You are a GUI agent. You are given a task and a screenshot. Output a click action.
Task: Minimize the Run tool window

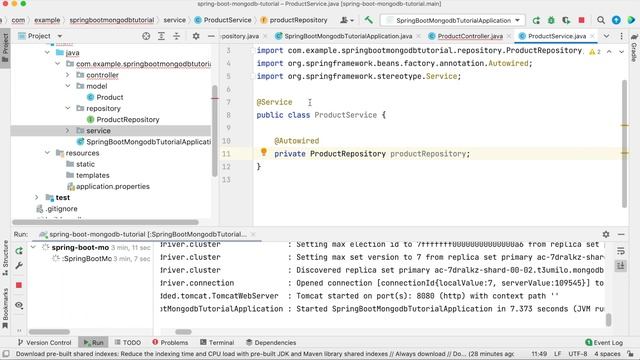621,234
